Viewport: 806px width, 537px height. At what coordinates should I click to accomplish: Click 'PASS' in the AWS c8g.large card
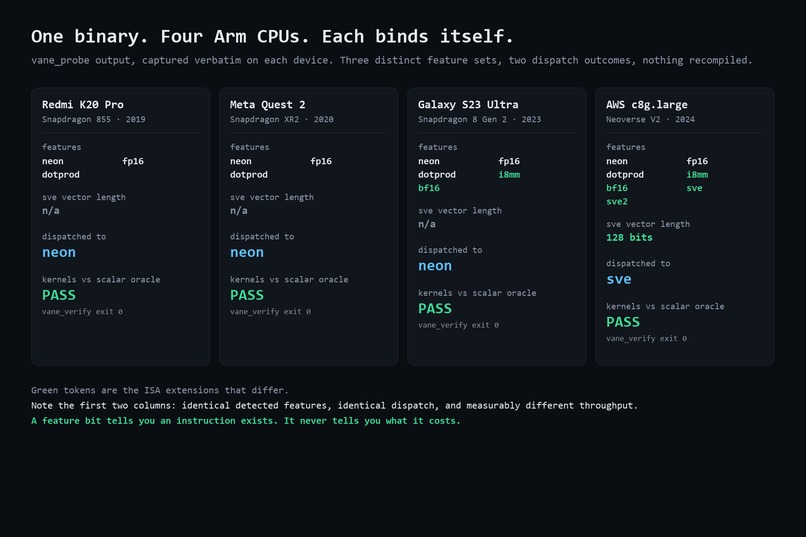point(623,322)
